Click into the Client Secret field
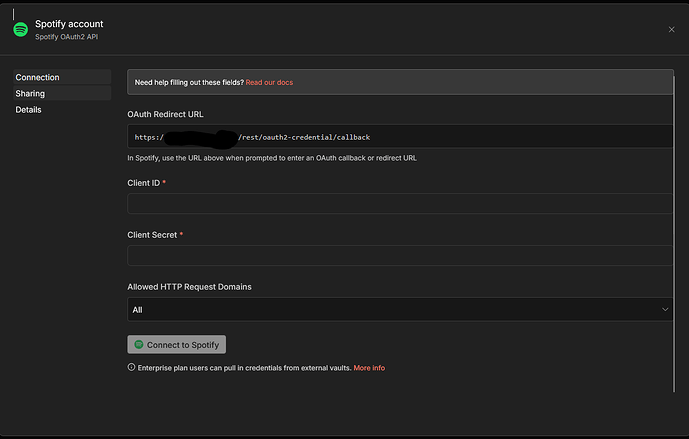The height and width of the screenshot is (439, 689). click(x=400, y=256)
